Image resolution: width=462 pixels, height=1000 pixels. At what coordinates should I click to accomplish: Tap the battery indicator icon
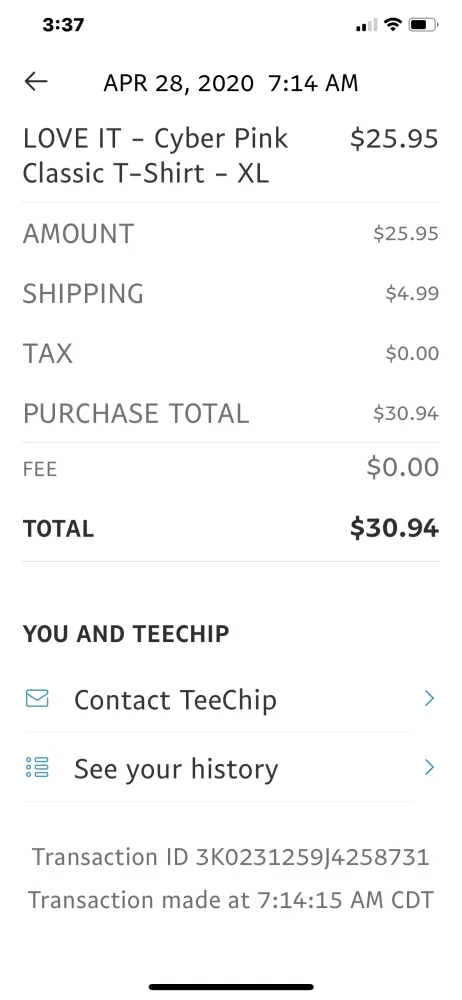pyautogui.click(x=423, y=25)
